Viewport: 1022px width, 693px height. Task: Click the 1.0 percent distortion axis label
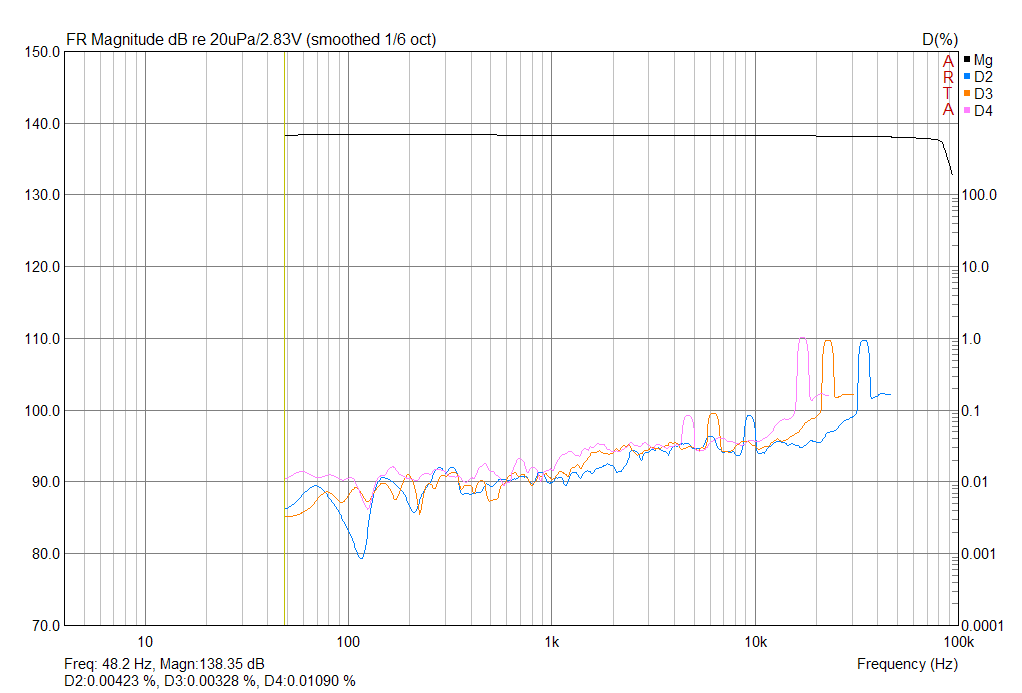point(972,339)
